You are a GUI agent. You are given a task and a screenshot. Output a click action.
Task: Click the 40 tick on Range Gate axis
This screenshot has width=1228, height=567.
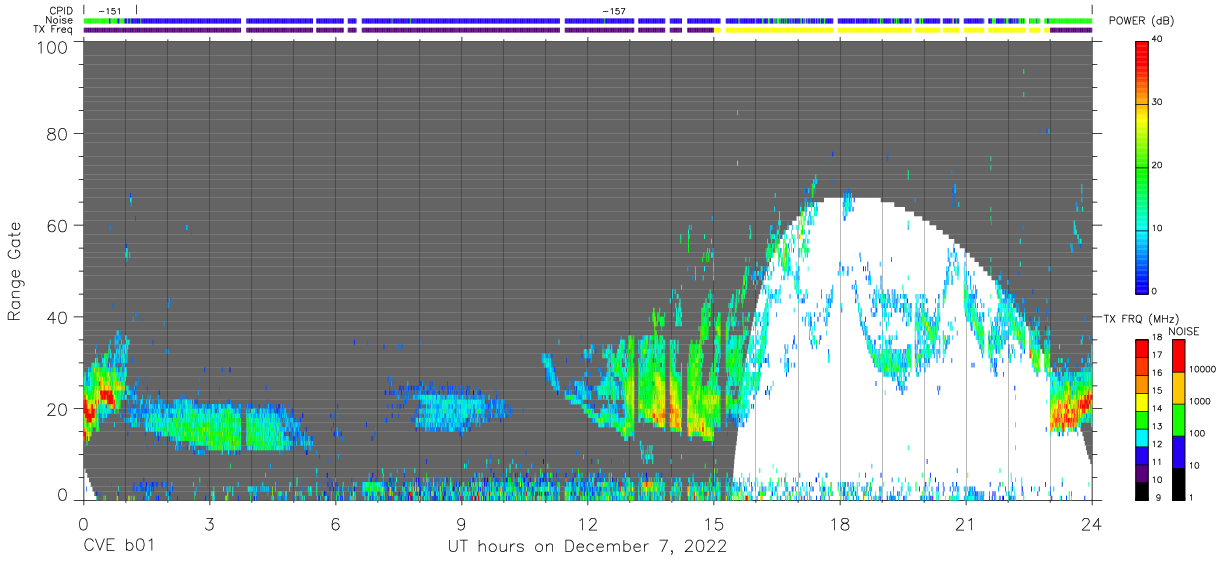coord(57,317)
